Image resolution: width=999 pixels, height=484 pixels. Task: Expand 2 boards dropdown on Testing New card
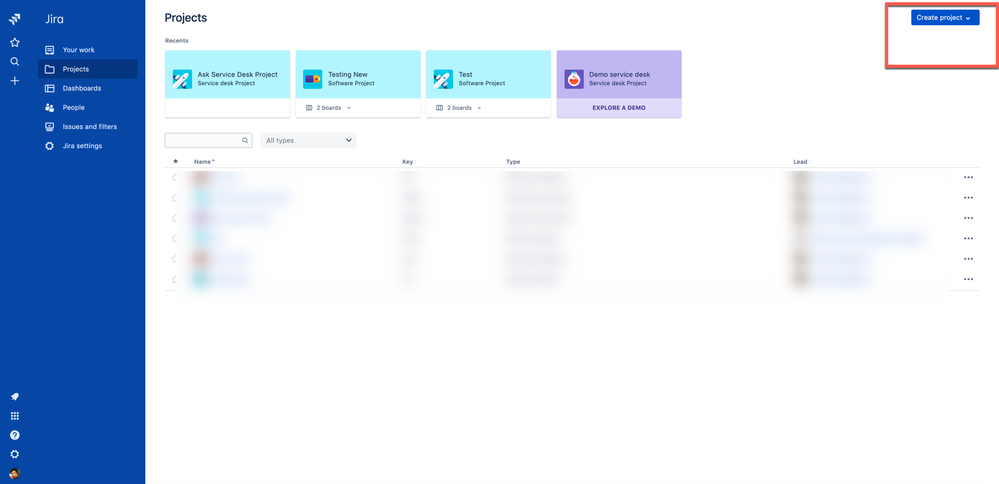coord(330,108)
